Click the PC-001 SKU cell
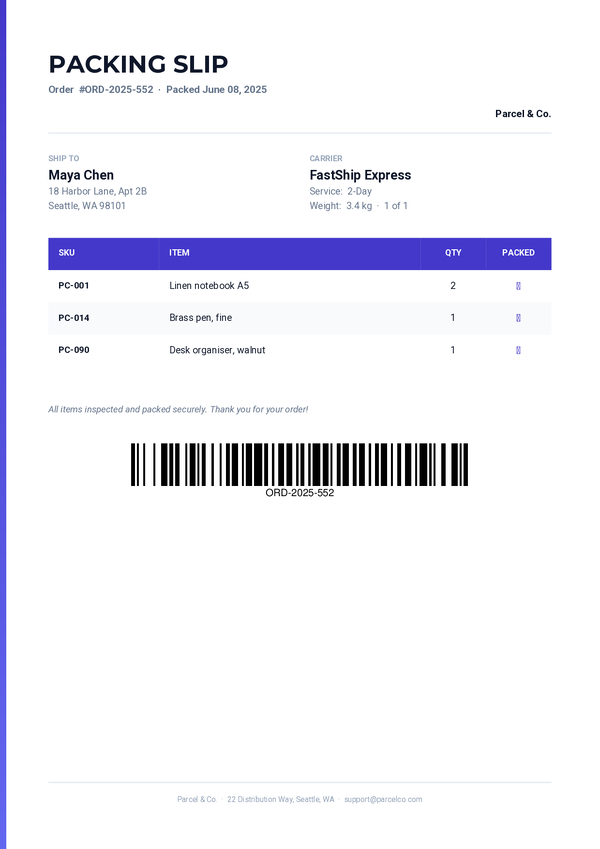The width and height of the screenshot is (600, 849). pyautogui.click(x=74, y=286)
